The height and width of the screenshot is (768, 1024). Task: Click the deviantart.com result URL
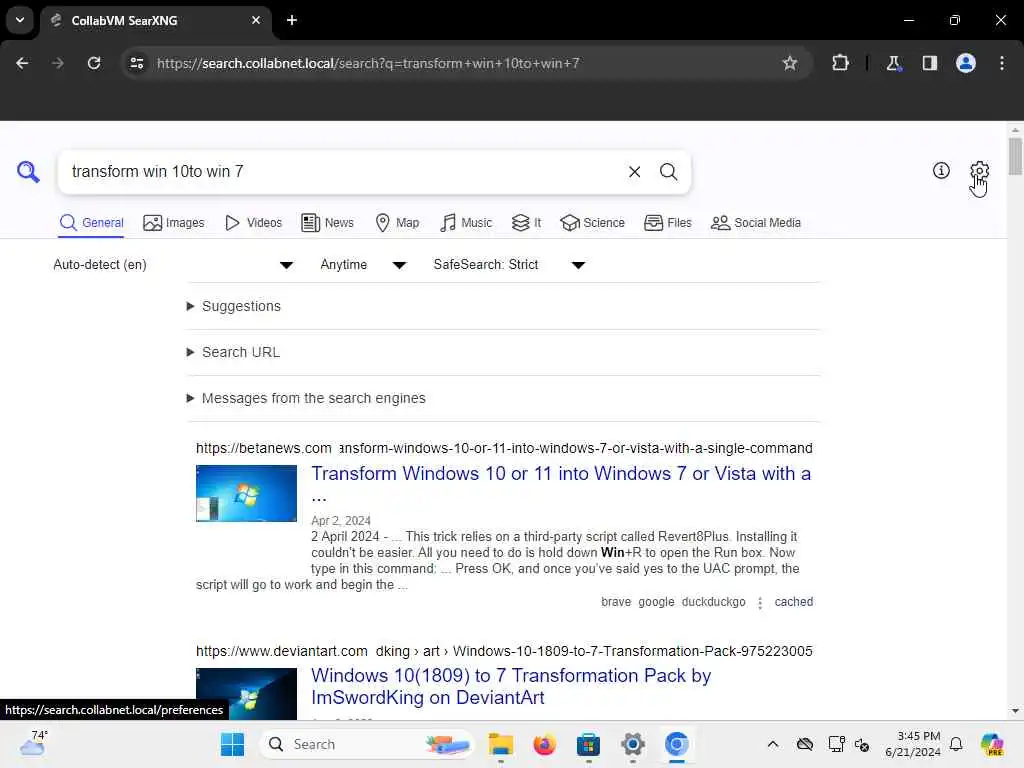[504, 651]
